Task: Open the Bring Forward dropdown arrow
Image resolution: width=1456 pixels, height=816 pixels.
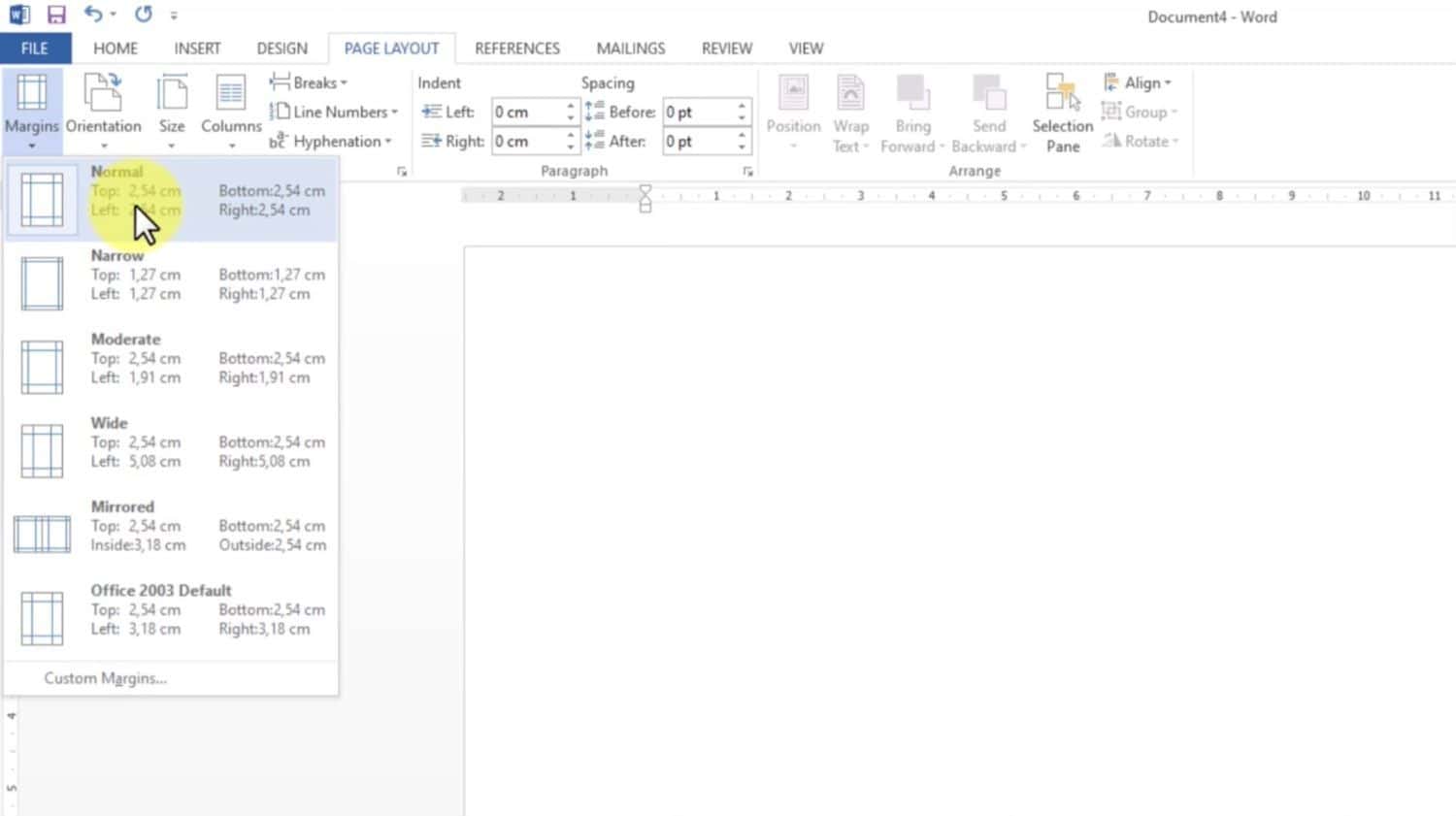Action: (x=942, y=147)
